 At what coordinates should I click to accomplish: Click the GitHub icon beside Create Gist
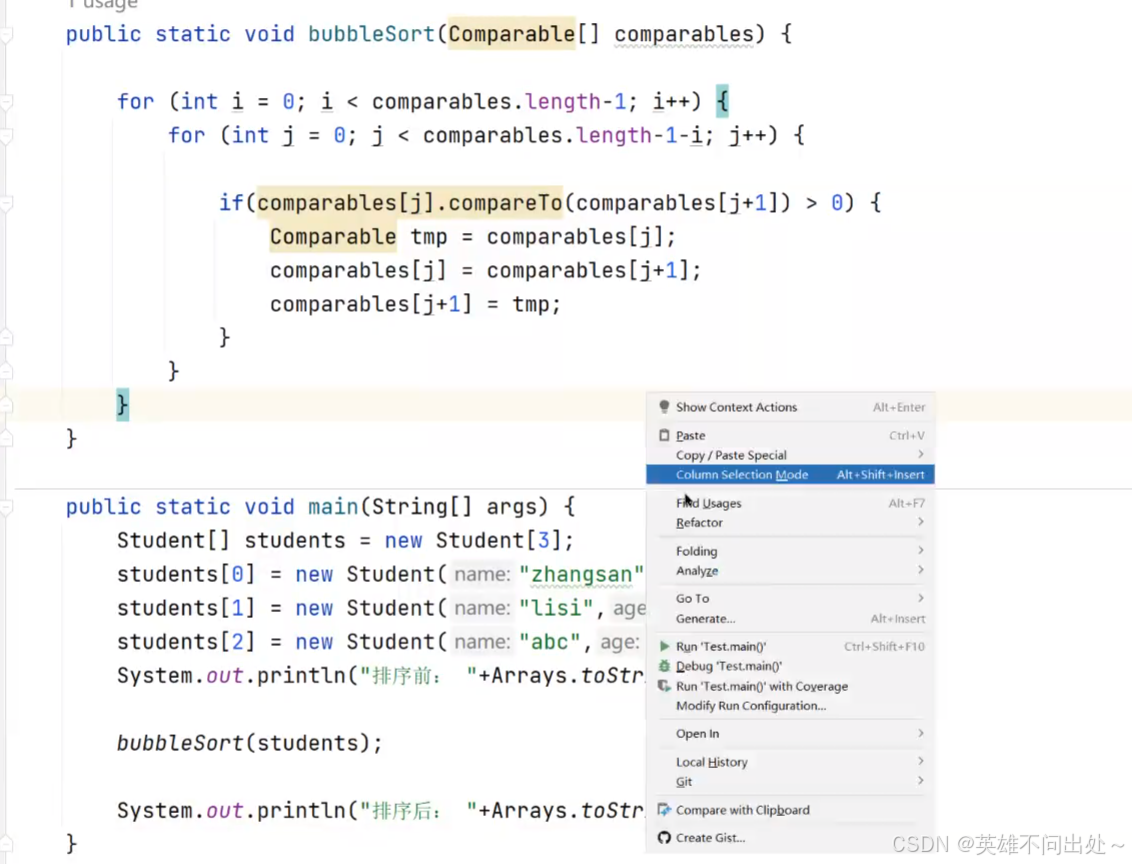tap(664, 837)
